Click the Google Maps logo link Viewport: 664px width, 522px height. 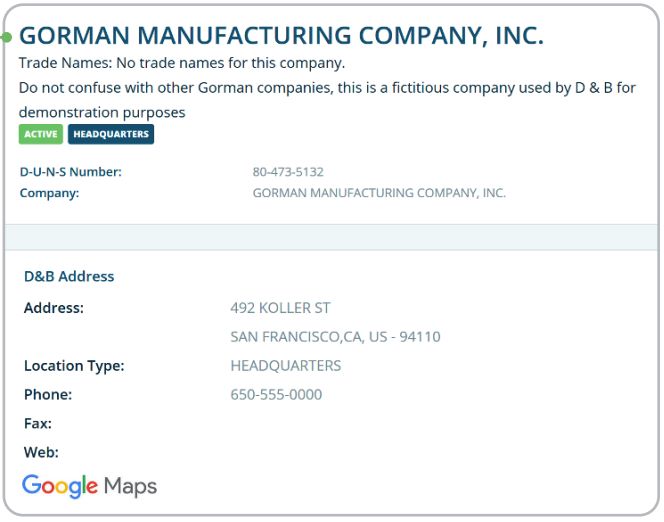pos(89,486)
